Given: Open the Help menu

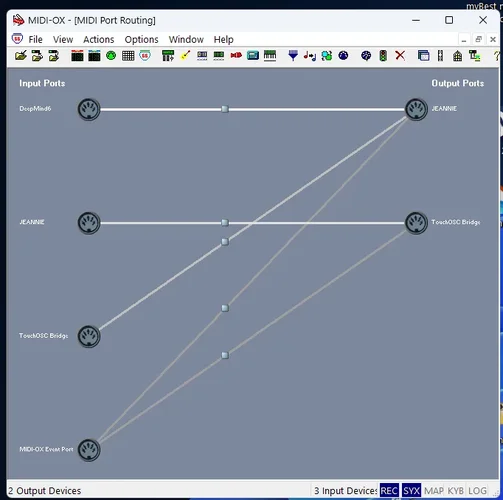Looking at the screenshot, I should 223,40.
